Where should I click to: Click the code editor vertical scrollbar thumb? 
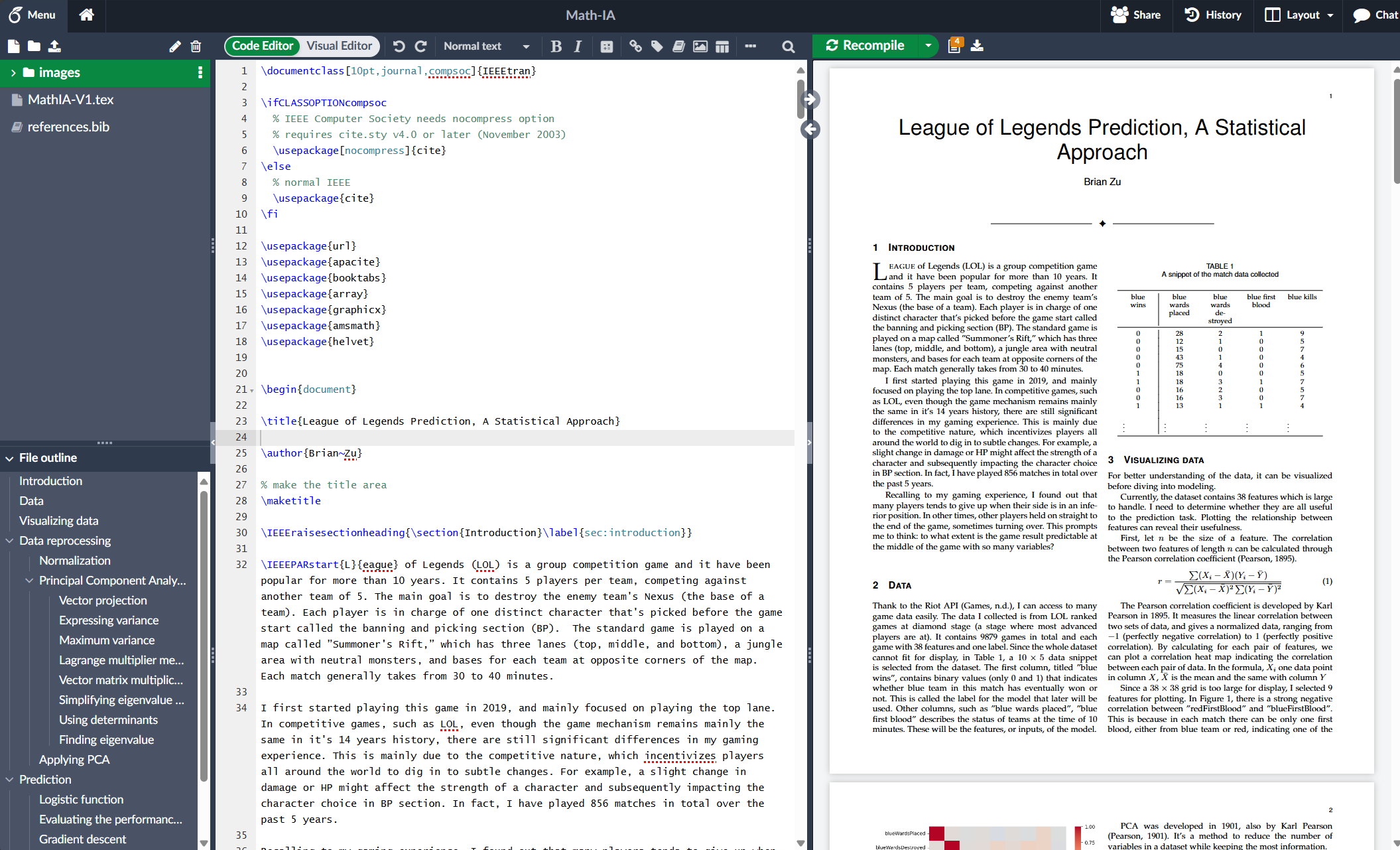pyautogui.click(x=800, y=98)
